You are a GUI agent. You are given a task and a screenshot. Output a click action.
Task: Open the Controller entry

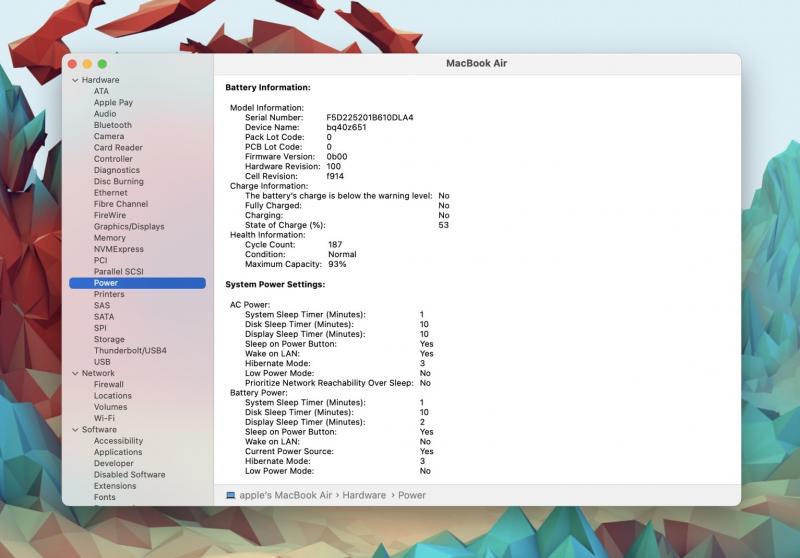(113, 159)
